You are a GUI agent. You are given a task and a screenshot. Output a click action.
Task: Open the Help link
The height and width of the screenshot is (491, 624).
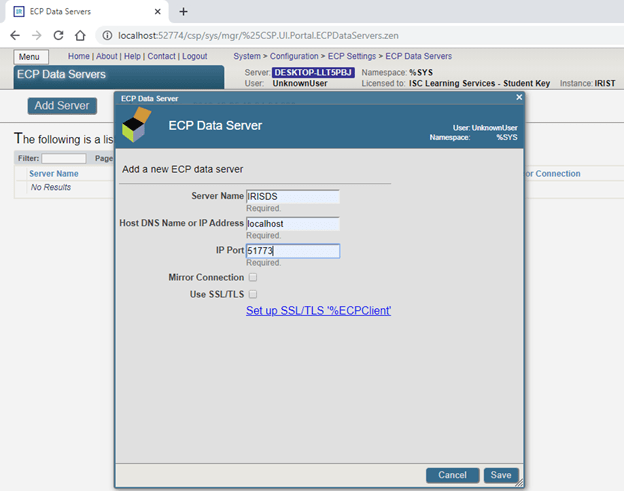tap(132, 56)
